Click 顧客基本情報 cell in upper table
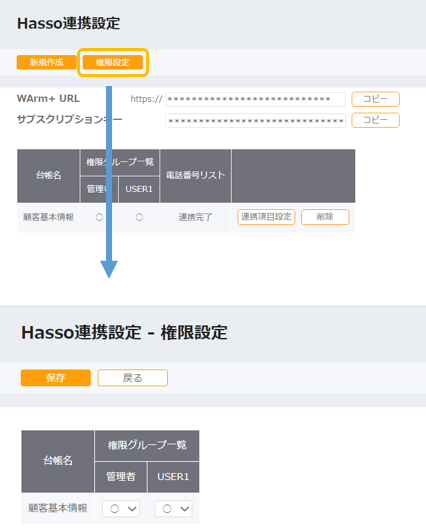The image size is (426, 528). [48, 217]
